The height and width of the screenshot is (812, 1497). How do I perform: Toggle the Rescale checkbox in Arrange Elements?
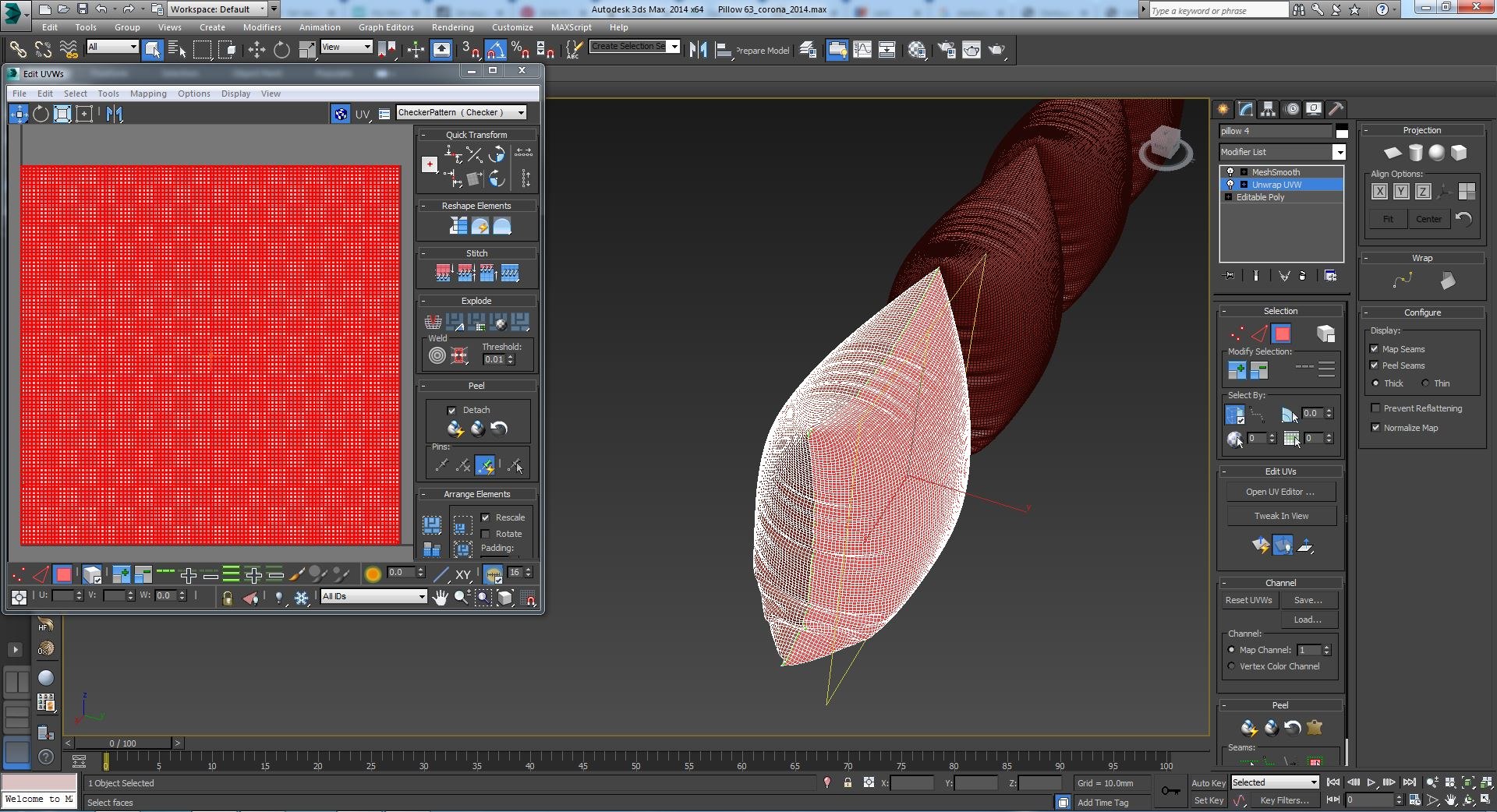click(x=486, y=517)
